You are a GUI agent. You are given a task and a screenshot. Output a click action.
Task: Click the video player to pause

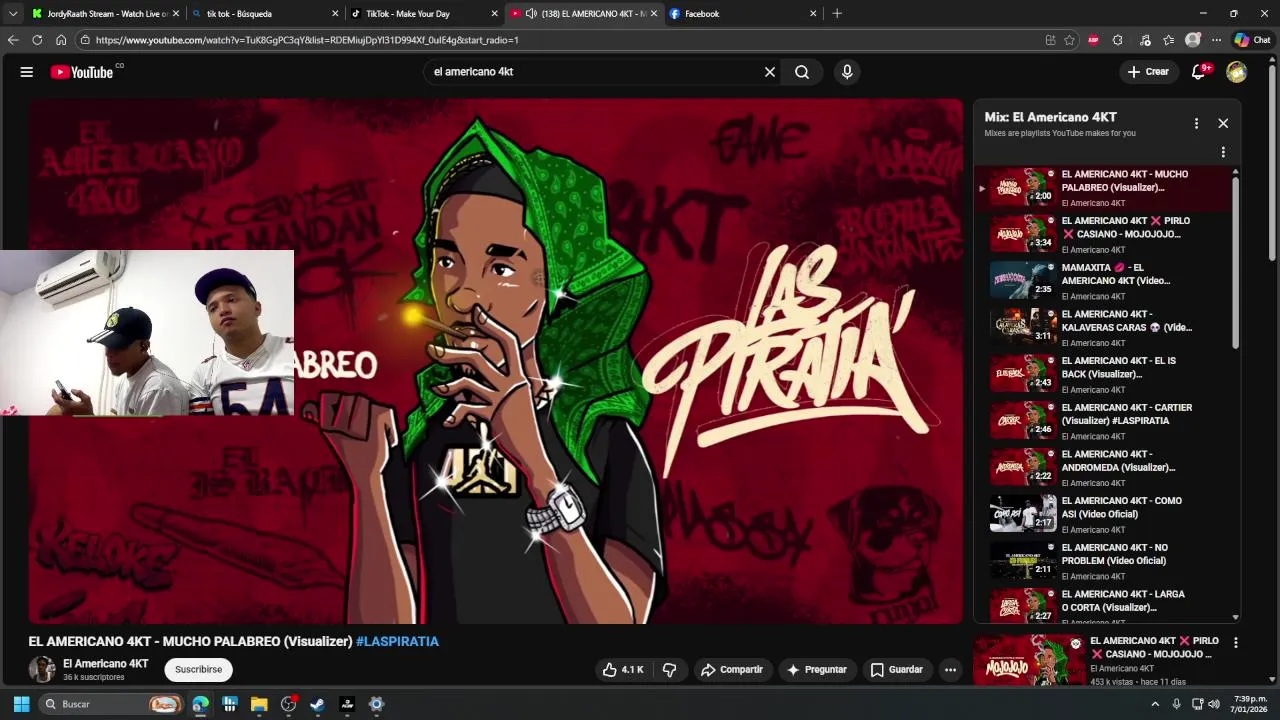496,360
